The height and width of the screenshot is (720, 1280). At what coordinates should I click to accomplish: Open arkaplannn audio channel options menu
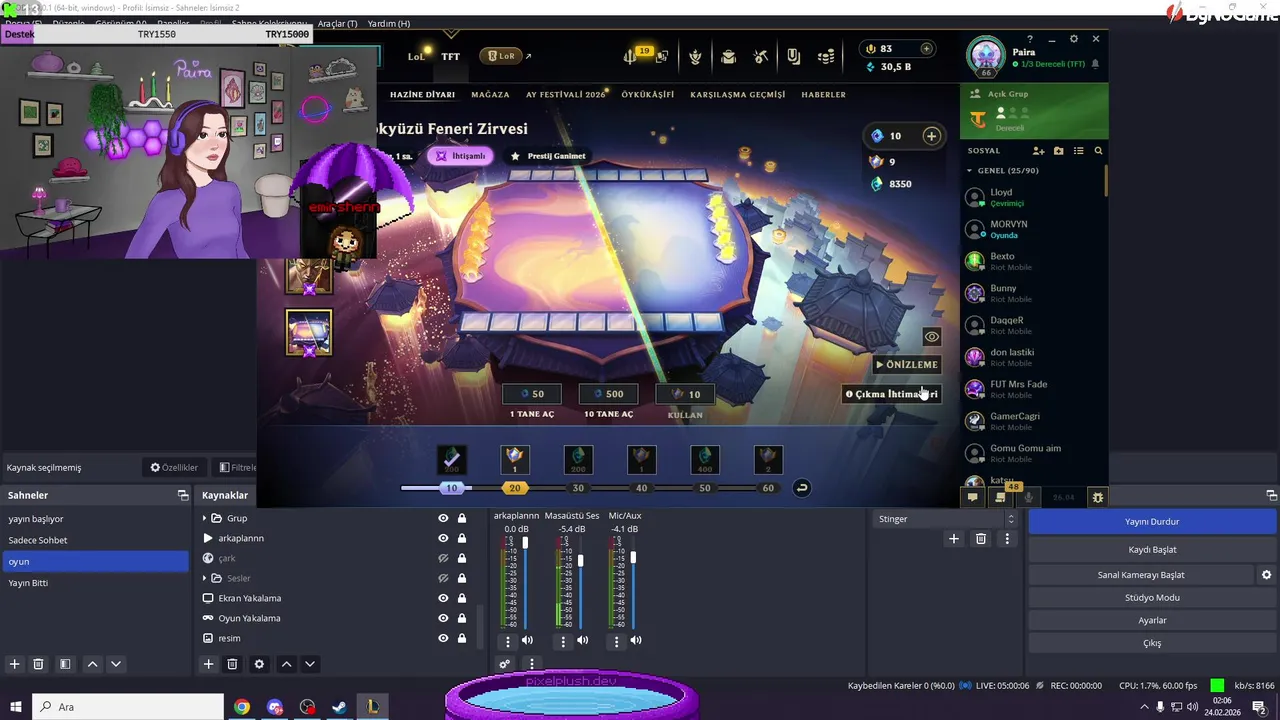[507, 641]
